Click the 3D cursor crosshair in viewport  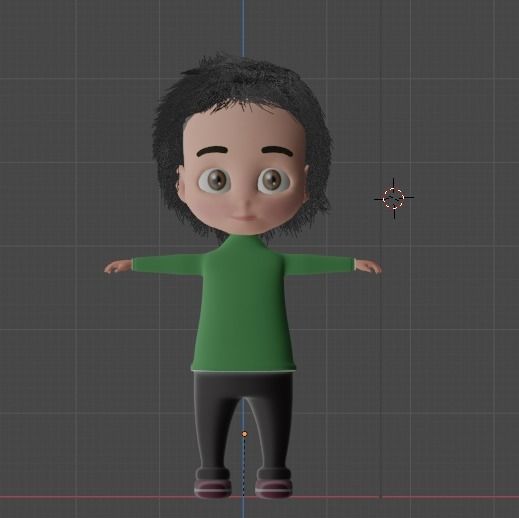394,198
